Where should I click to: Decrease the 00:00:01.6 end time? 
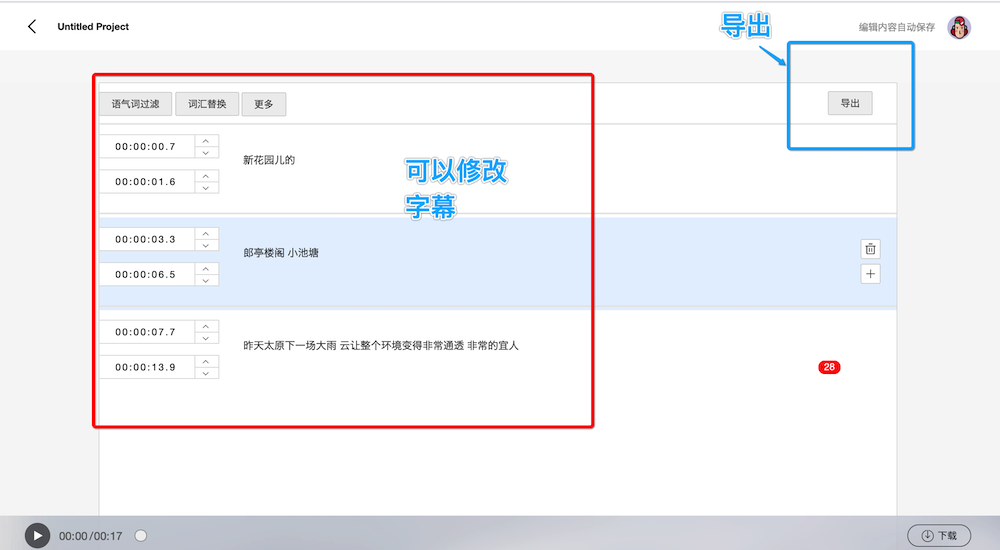(205, 187)
